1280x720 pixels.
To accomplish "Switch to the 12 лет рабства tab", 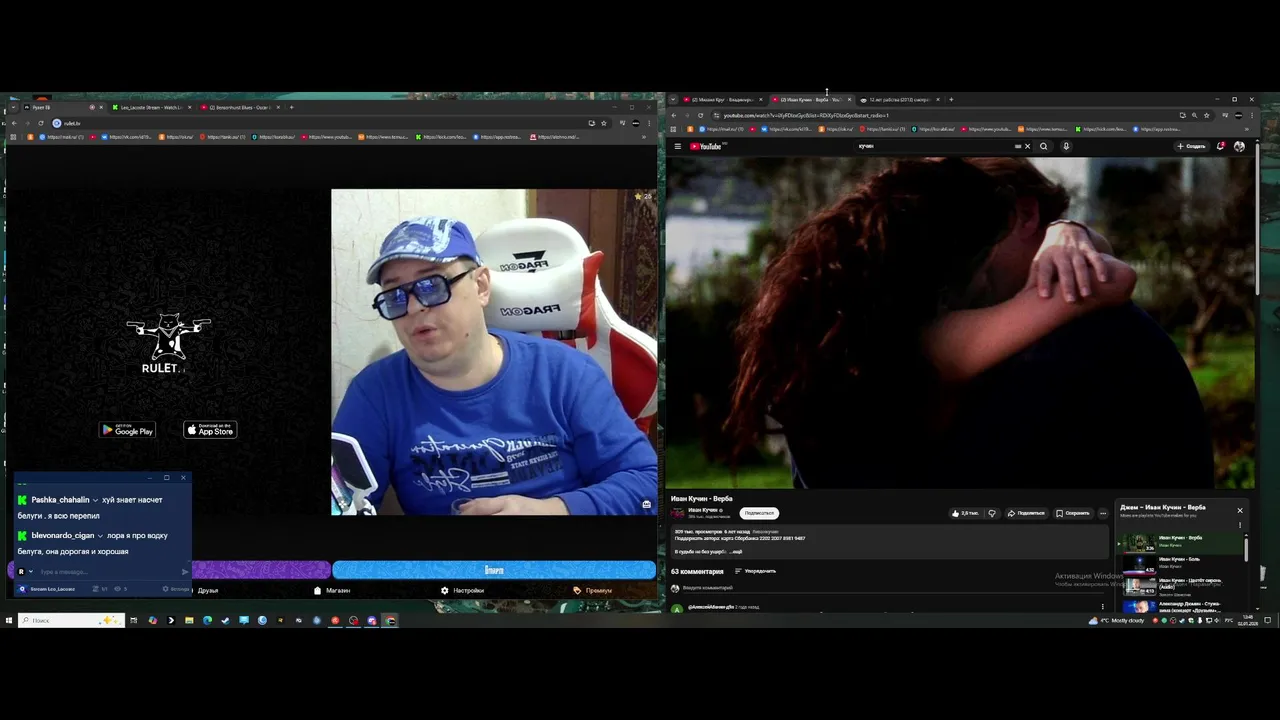I will coord(898,100).
